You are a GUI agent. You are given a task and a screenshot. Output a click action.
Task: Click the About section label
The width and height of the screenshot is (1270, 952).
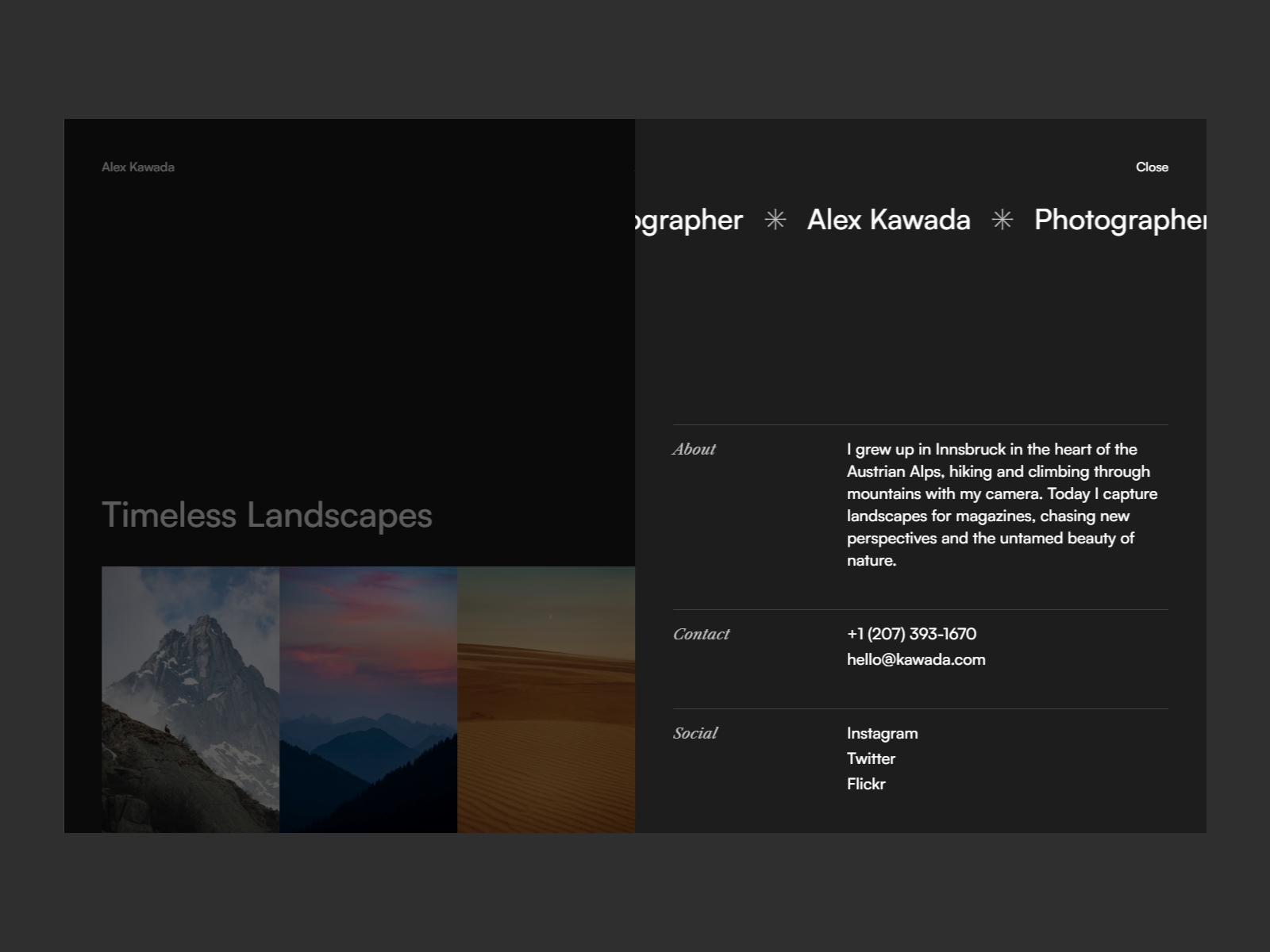click(694, 449)
